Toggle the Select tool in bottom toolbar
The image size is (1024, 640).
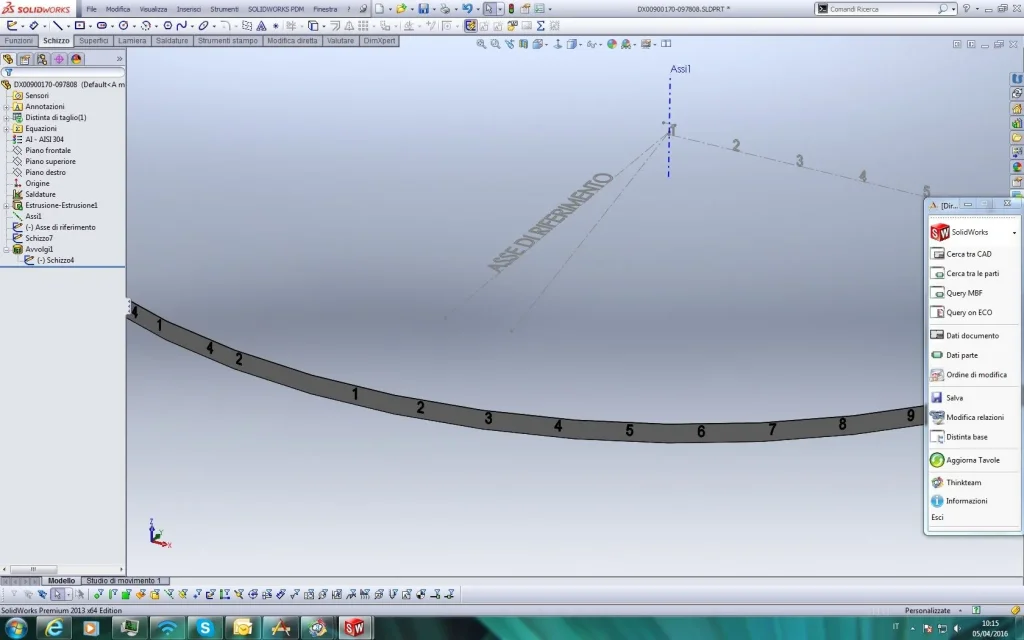[x=57, y=594]
